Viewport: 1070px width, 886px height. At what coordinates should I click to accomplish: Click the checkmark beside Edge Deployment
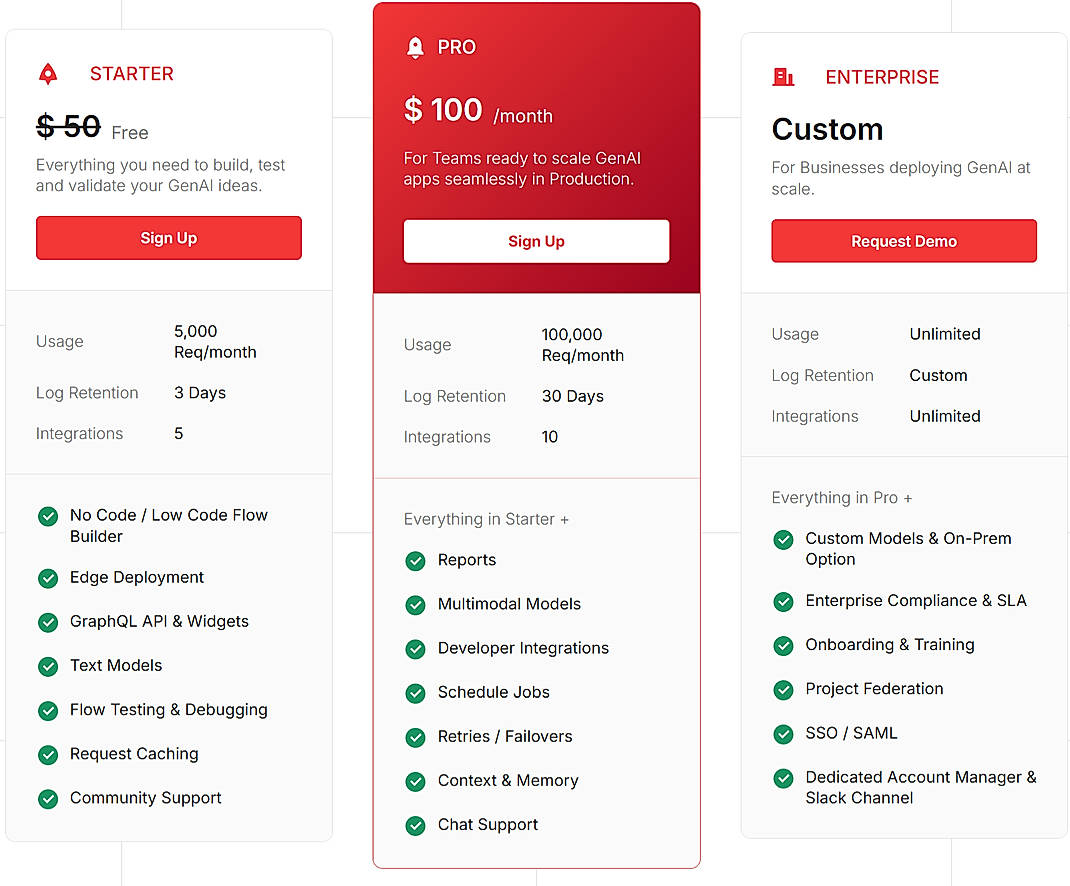(48, 578)
